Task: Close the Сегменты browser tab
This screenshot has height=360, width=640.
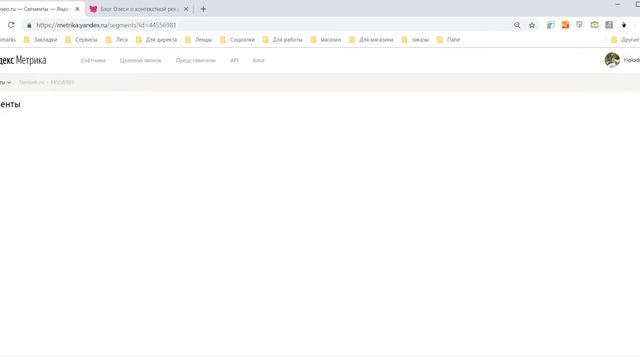Action: 77,9
